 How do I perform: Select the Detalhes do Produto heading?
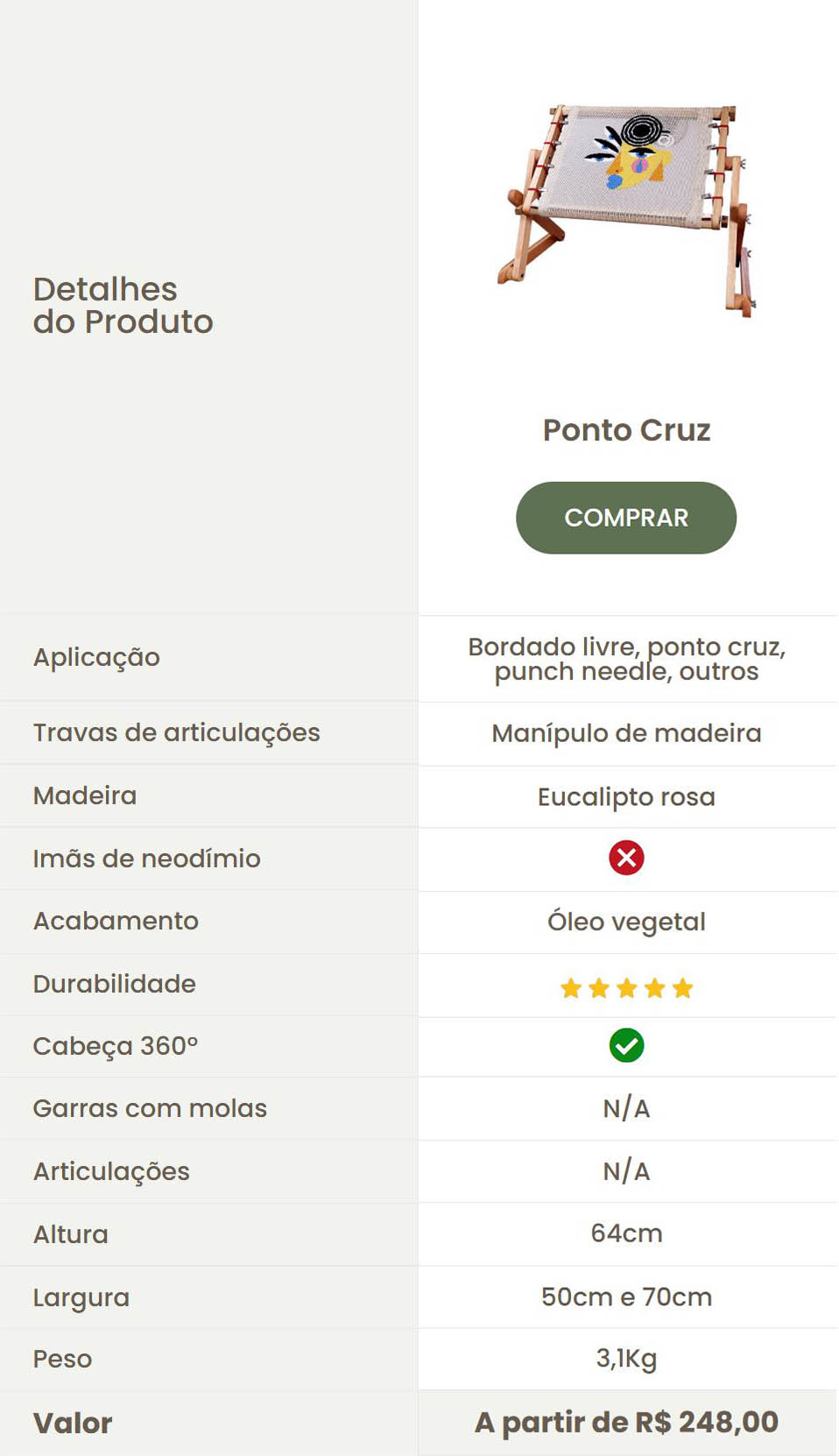(123, 305)
